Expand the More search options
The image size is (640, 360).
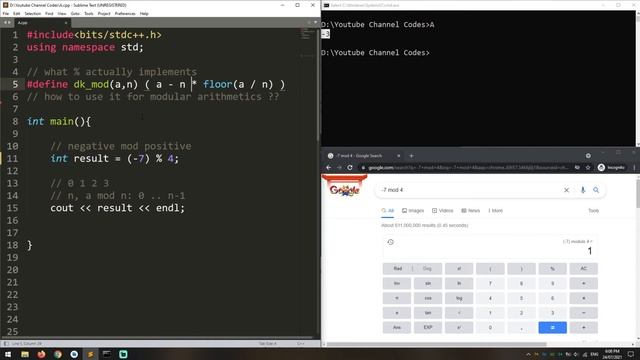point(496,211)
